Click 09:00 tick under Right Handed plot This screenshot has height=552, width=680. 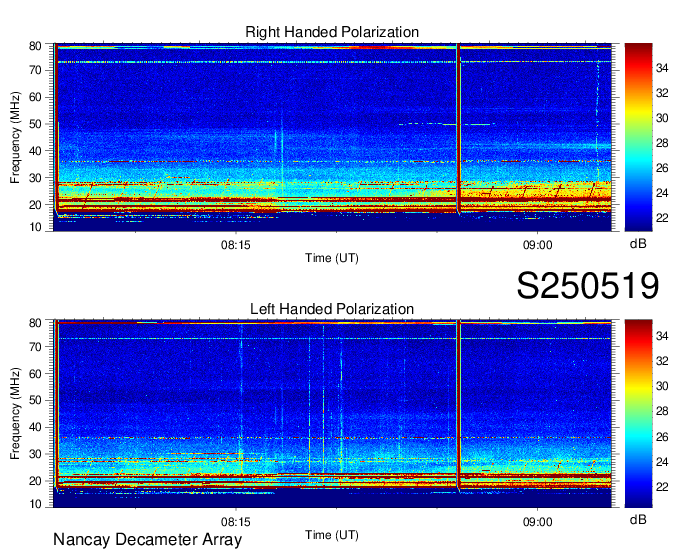[538, 245]
